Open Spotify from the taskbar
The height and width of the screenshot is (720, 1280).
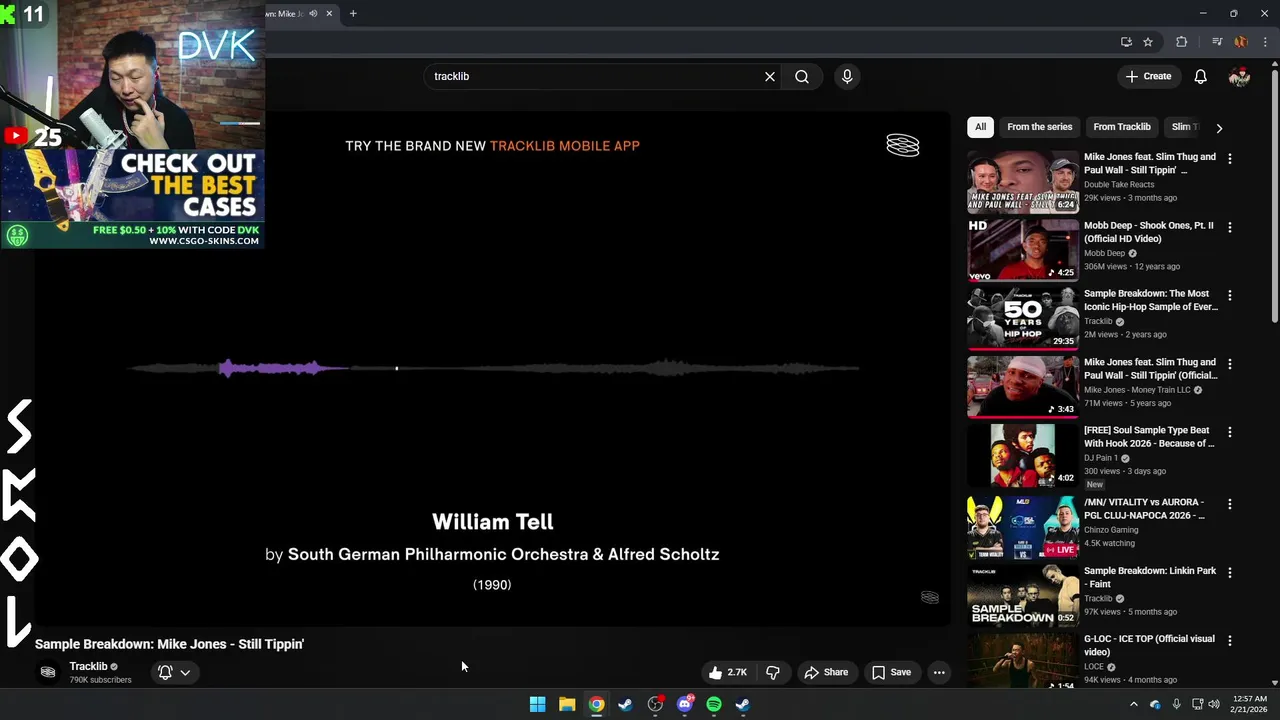(x=714, y=704)
